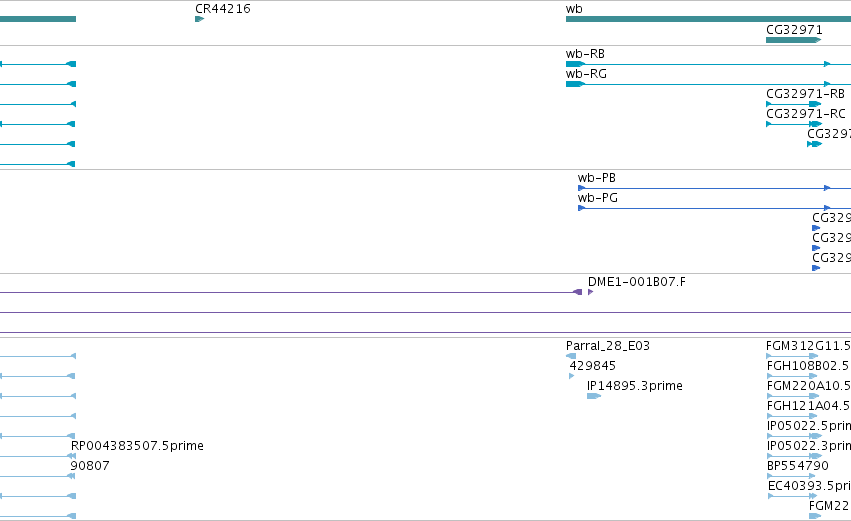Screen dimensions: 851x521
Task: Select the IP14895.3prime EST
Action: (x=594, y=396)
